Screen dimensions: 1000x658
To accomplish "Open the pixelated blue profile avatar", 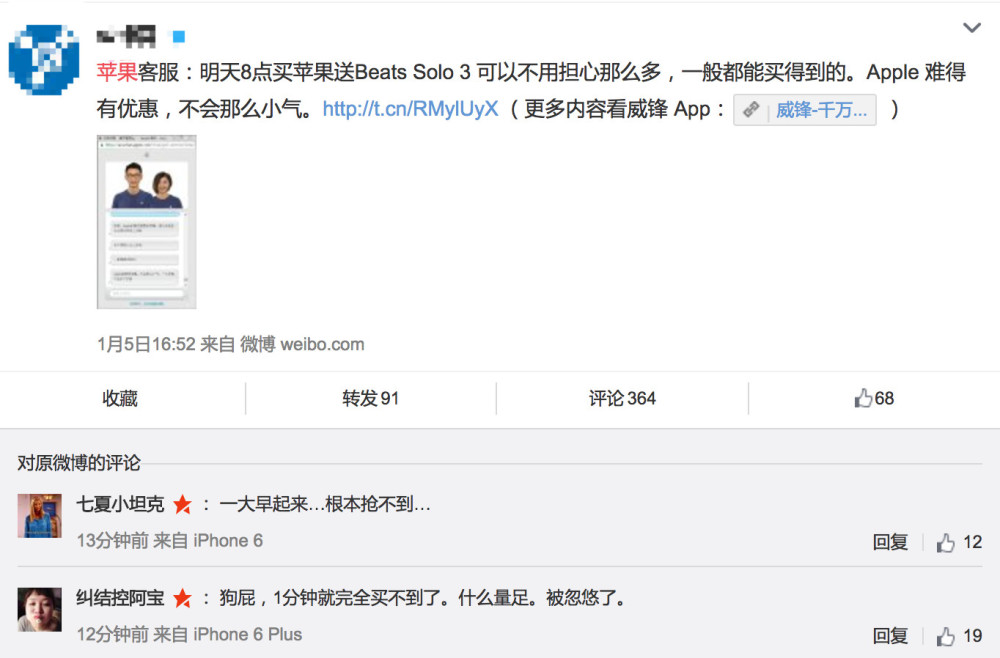I will coord(44,60).
